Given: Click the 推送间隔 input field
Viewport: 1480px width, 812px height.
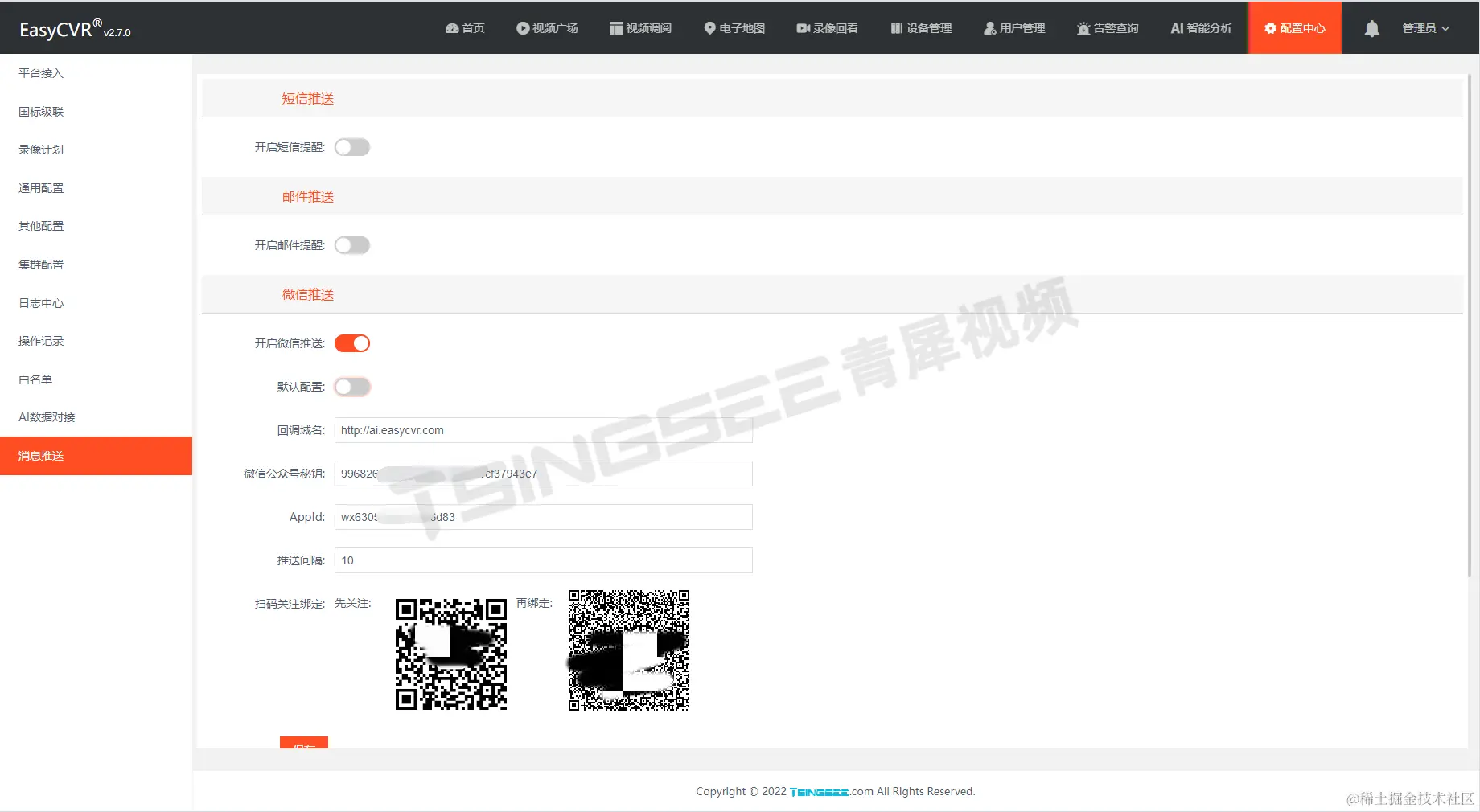Looking at the screenshot, I should pos(544,560).
